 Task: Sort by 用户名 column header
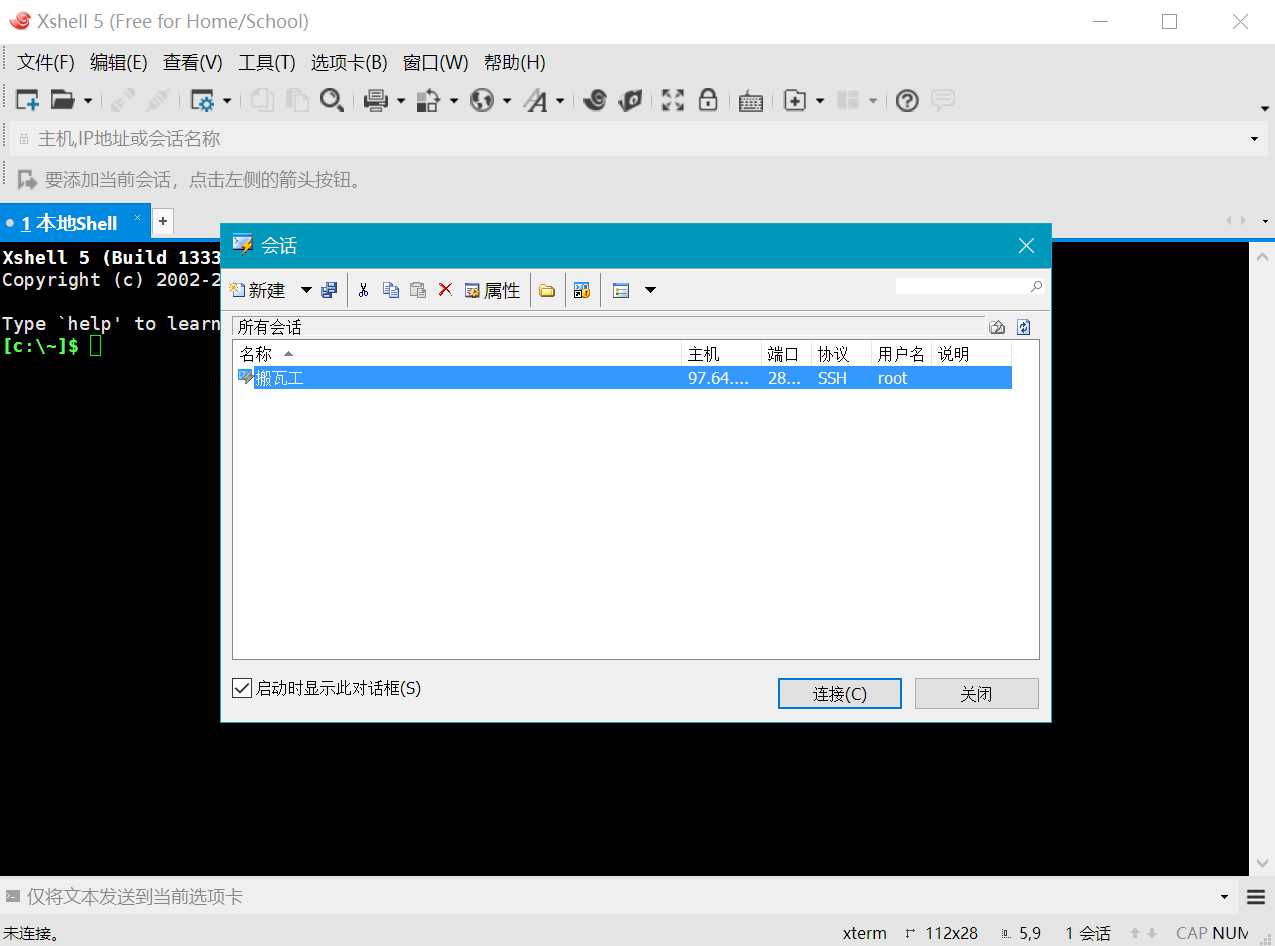[x=901, y=354]
